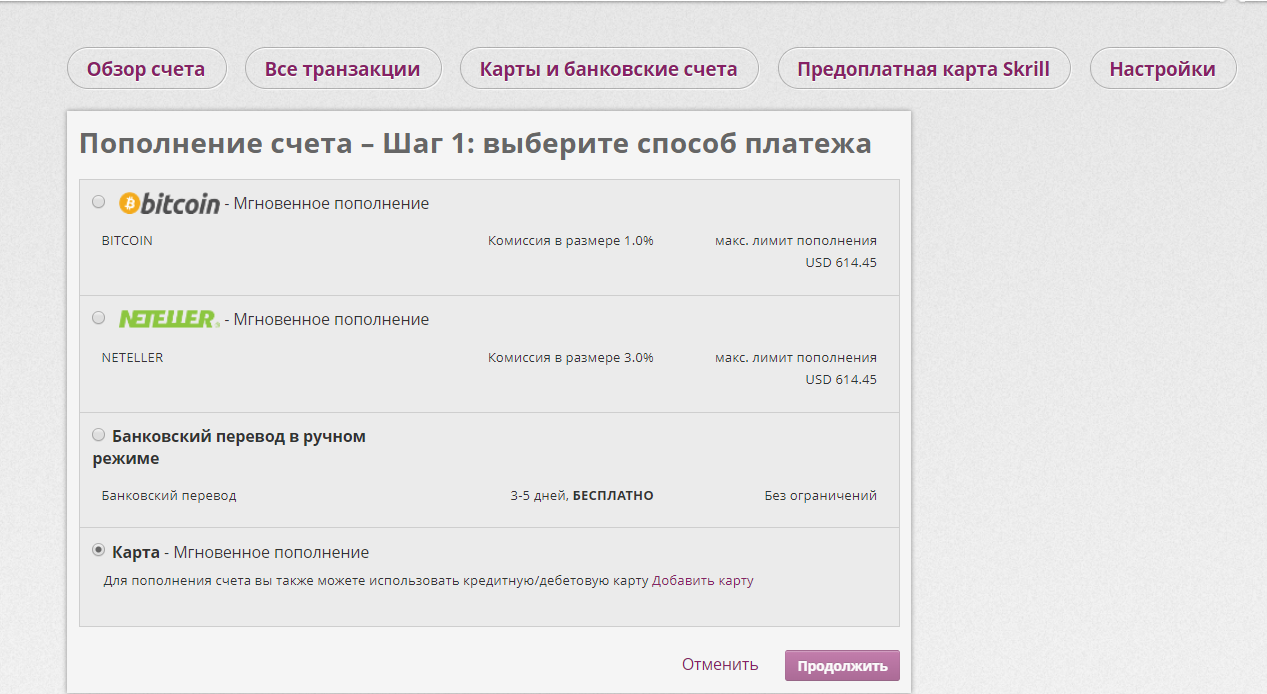Viewport: 1267px width, 694px height.
Task: Follow the Добавить карту link
Action: [x=703, y=580]
